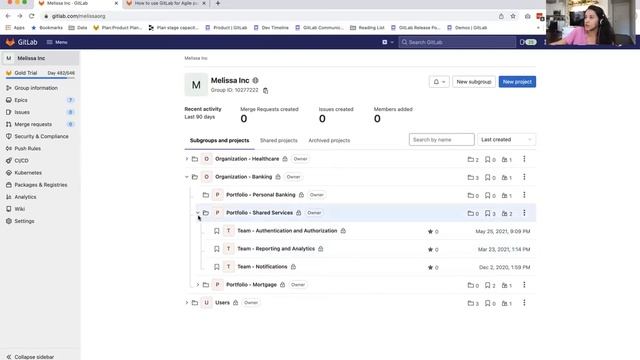
Task: Click the Packages & Registries icon
Action: [9, 184]
